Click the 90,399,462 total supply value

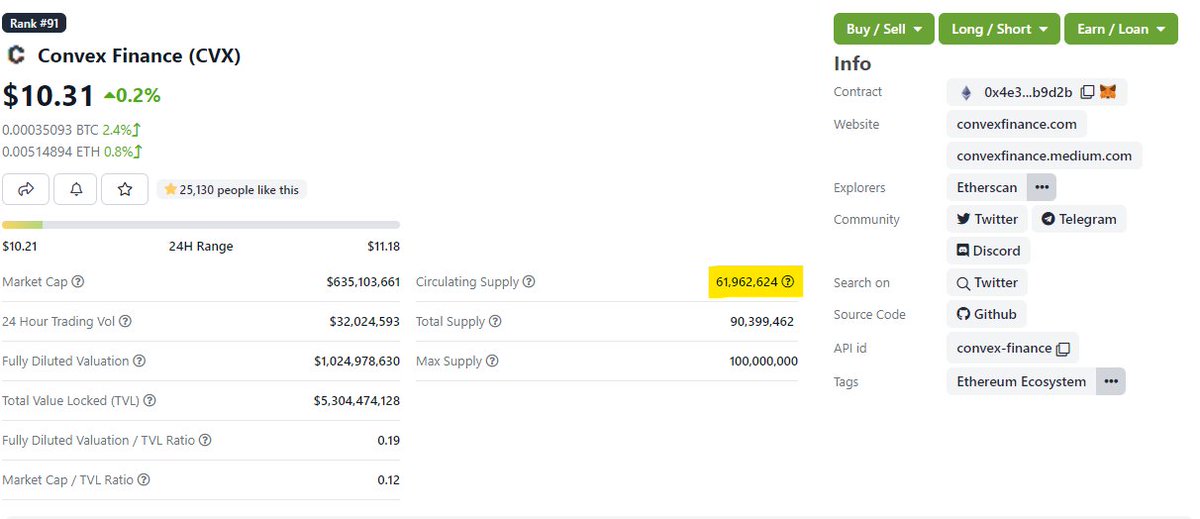tap(762, 322)
